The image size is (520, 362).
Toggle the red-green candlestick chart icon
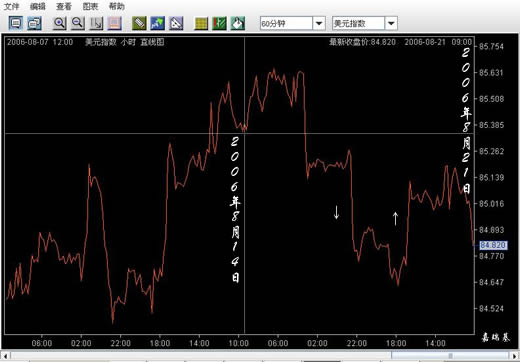(219, 23)
